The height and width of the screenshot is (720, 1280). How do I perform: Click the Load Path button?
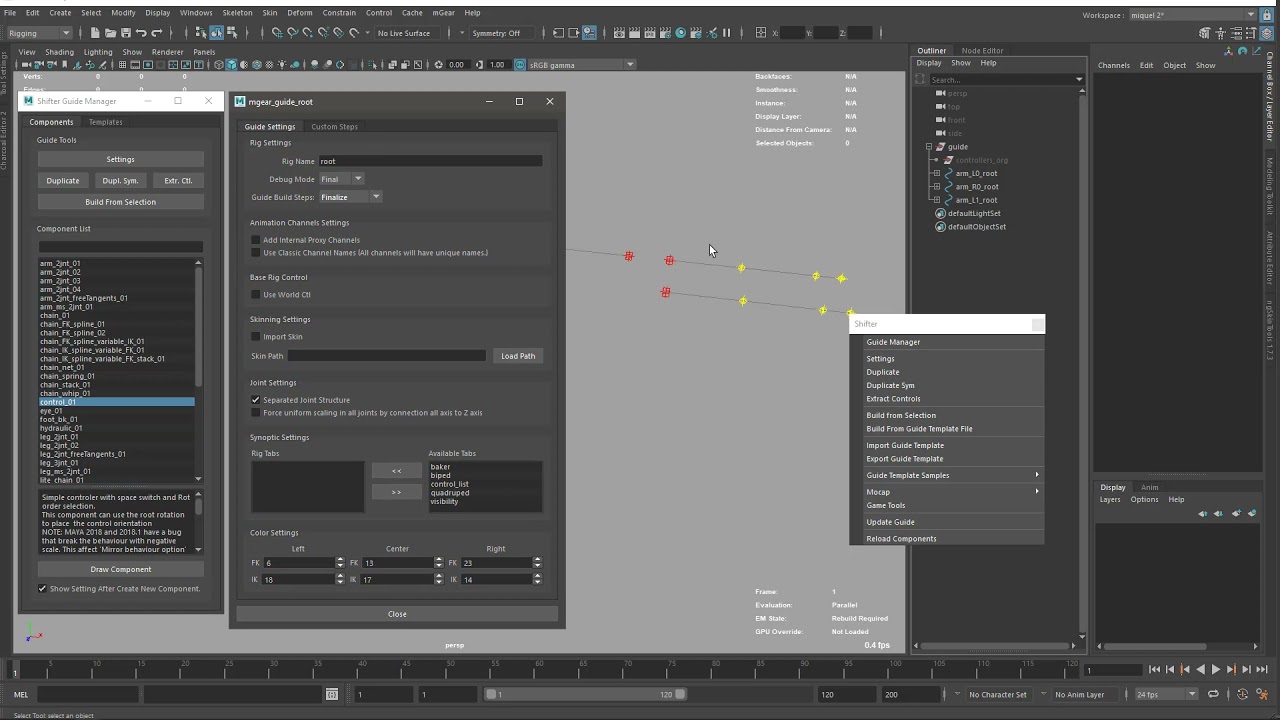[x=518, y=356]
